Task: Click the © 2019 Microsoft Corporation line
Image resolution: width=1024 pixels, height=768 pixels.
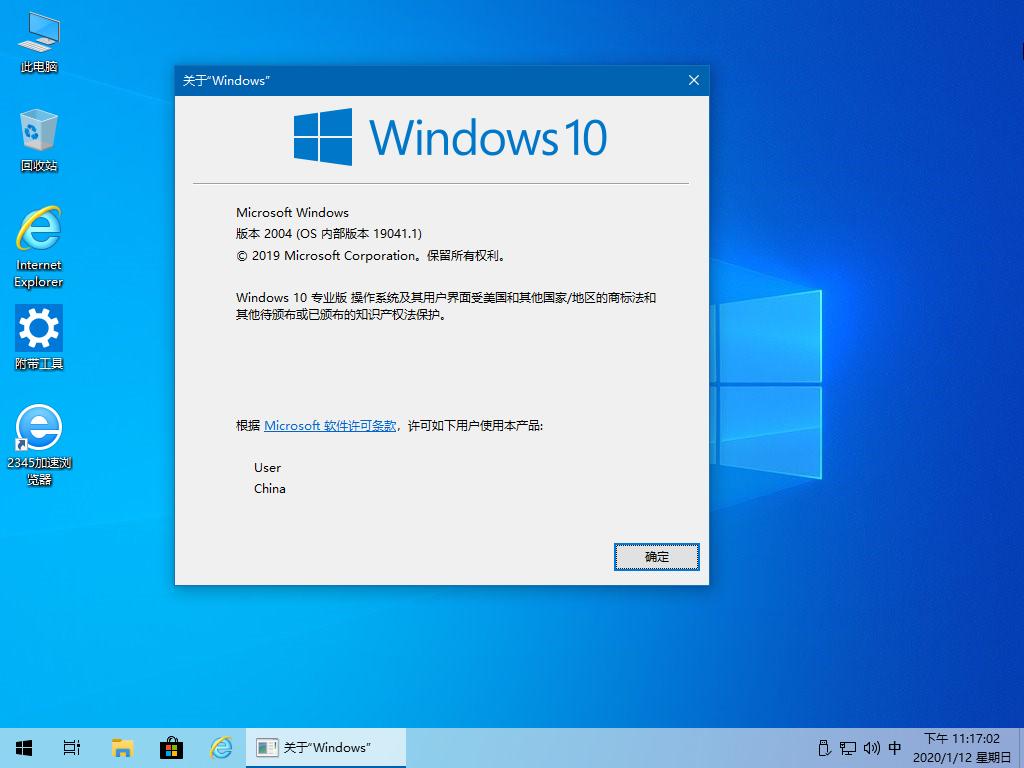Action: pyautogui.click(x=371, y=256)
